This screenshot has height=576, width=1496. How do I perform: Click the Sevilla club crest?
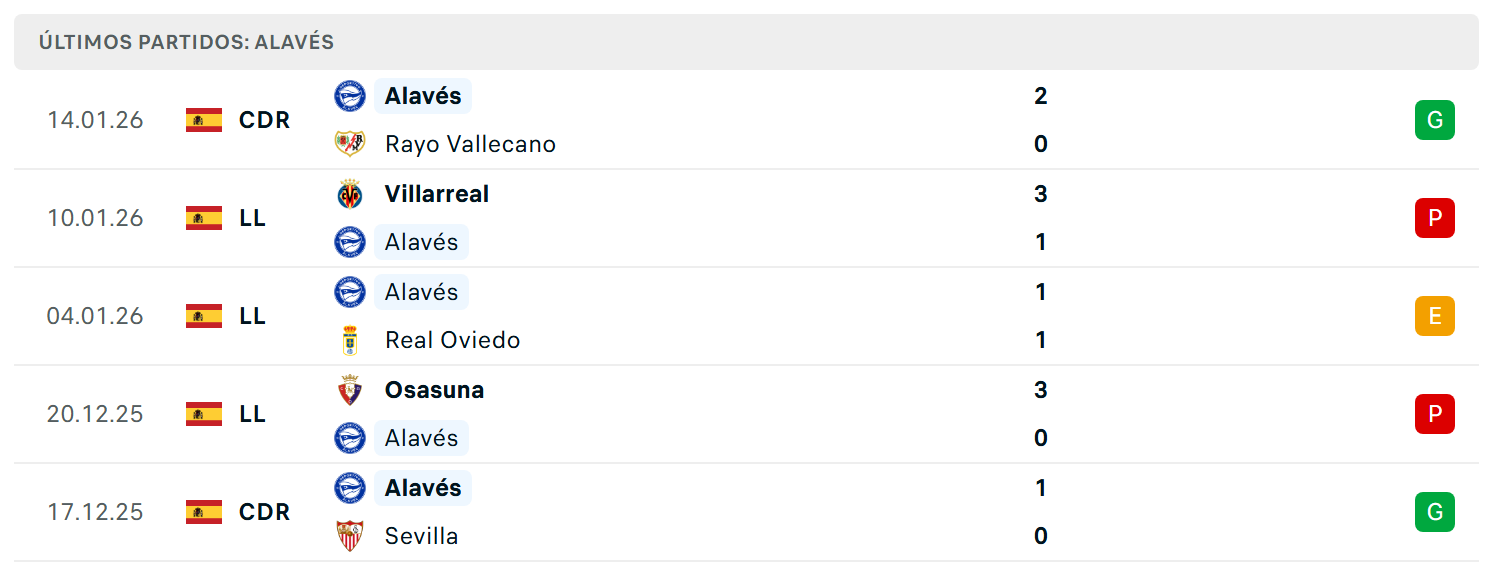[350, 536]
